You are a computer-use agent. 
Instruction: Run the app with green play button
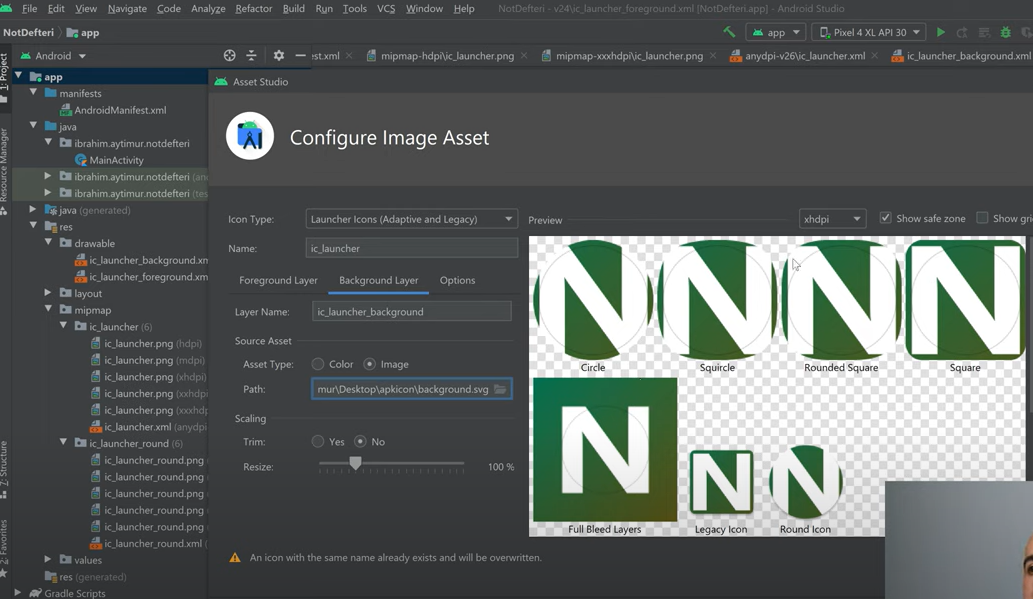(x=941, y=32)
